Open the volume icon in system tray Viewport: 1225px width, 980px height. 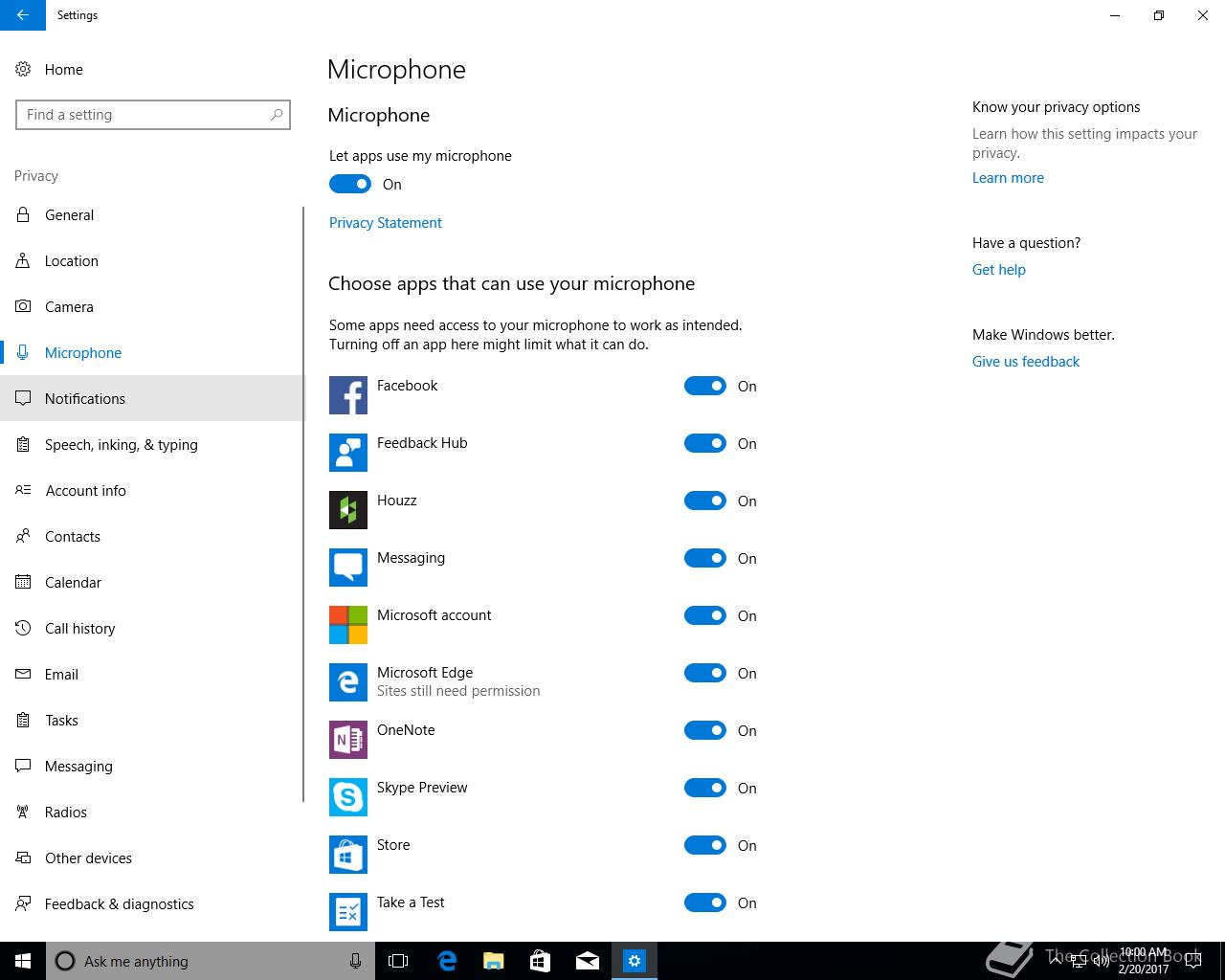pos(1101,961)
